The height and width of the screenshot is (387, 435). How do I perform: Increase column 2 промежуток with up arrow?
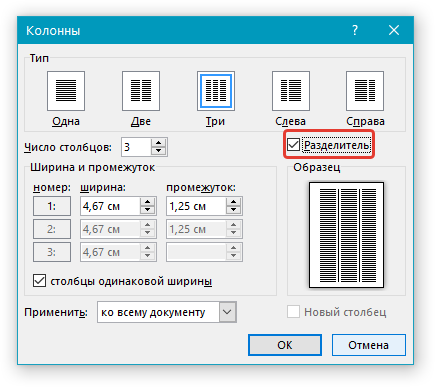pos(233,225)
